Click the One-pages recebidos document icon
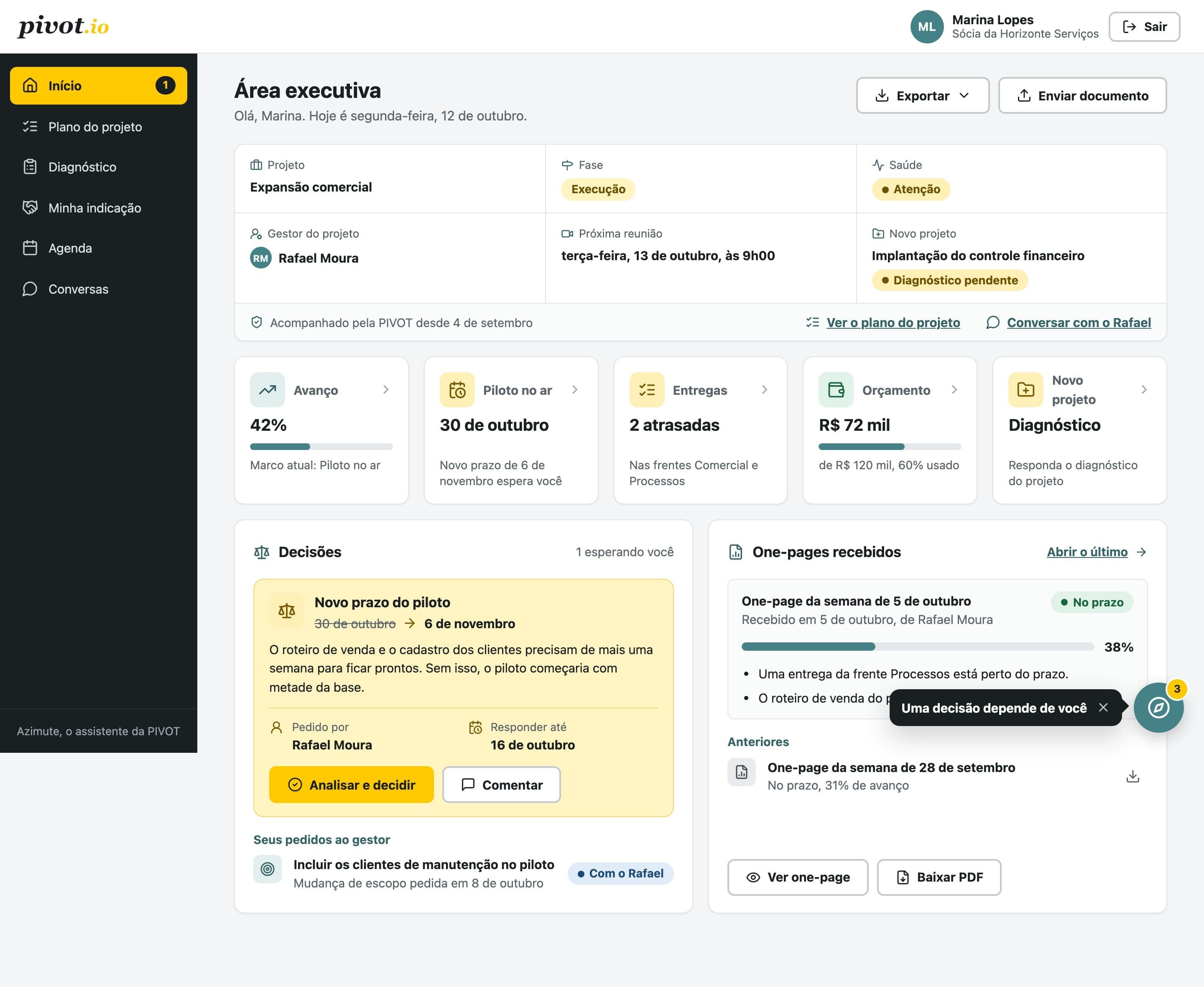1204x987 pixels. pyautogui.click(x=735, y=552)
